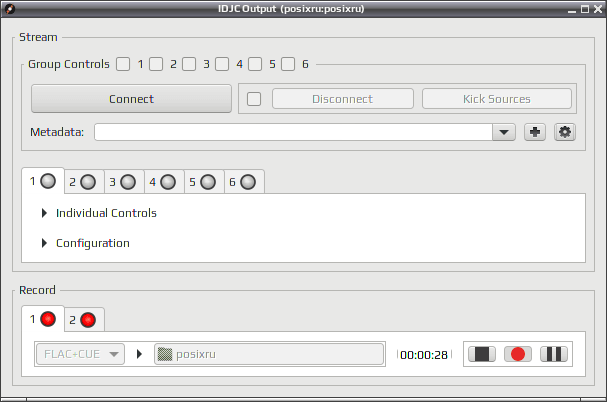Click the pause recording button

(554, 354)
